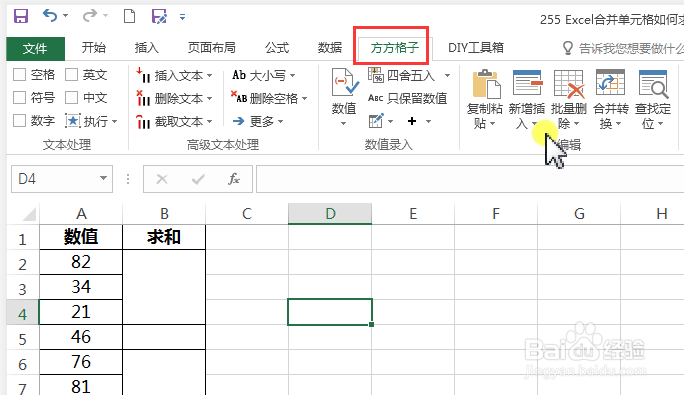
Task: Click cell containing 求和
Action: pos(164,237)
